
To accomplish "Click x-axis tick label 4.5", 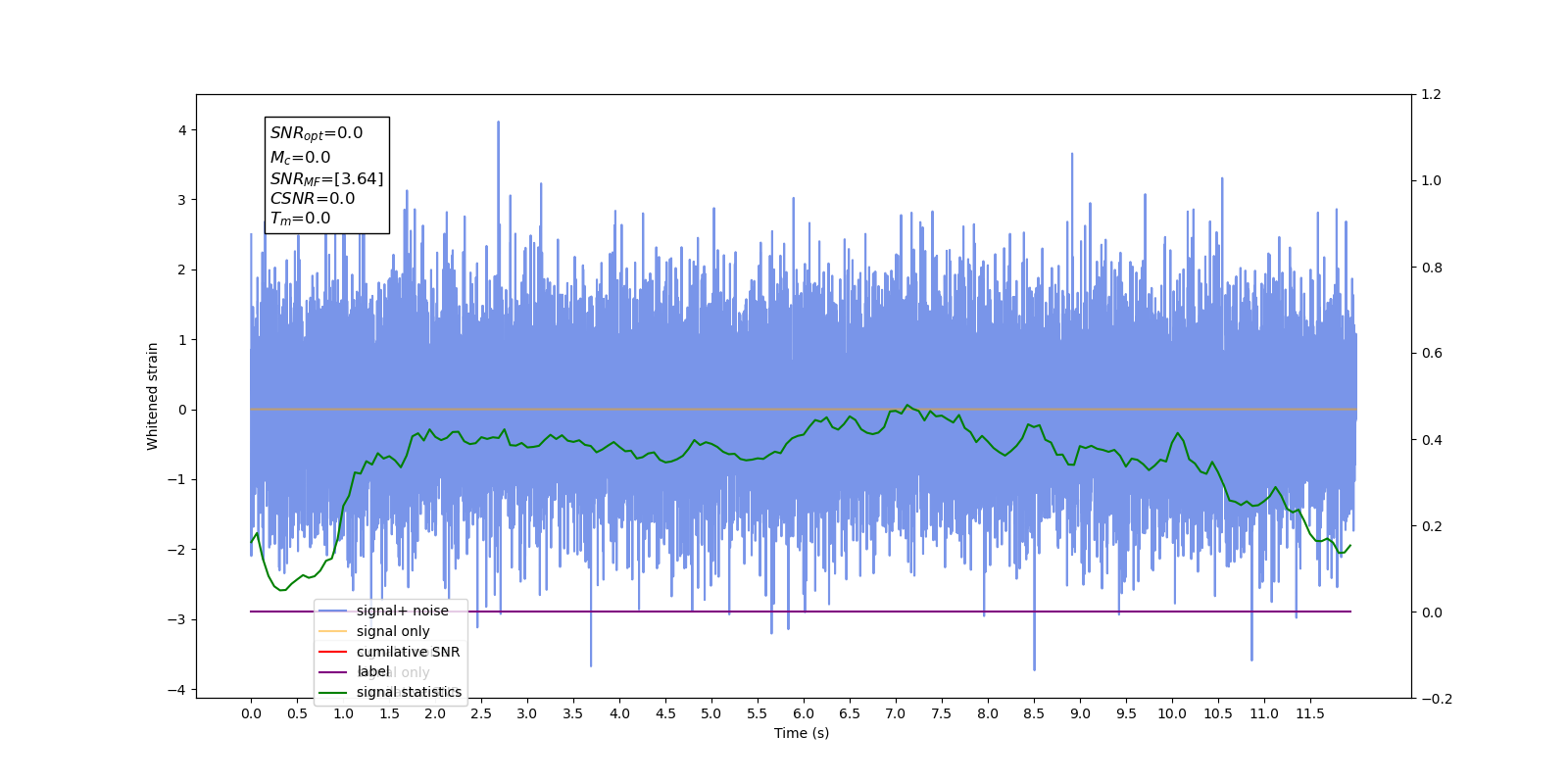I will pos(665,713).
